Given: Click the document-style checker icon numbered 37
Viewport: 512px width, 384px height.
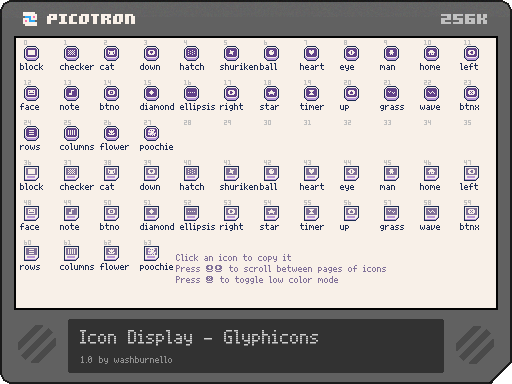Looking at the screenshot, I should pyautogui.click(x=71, y=173).
